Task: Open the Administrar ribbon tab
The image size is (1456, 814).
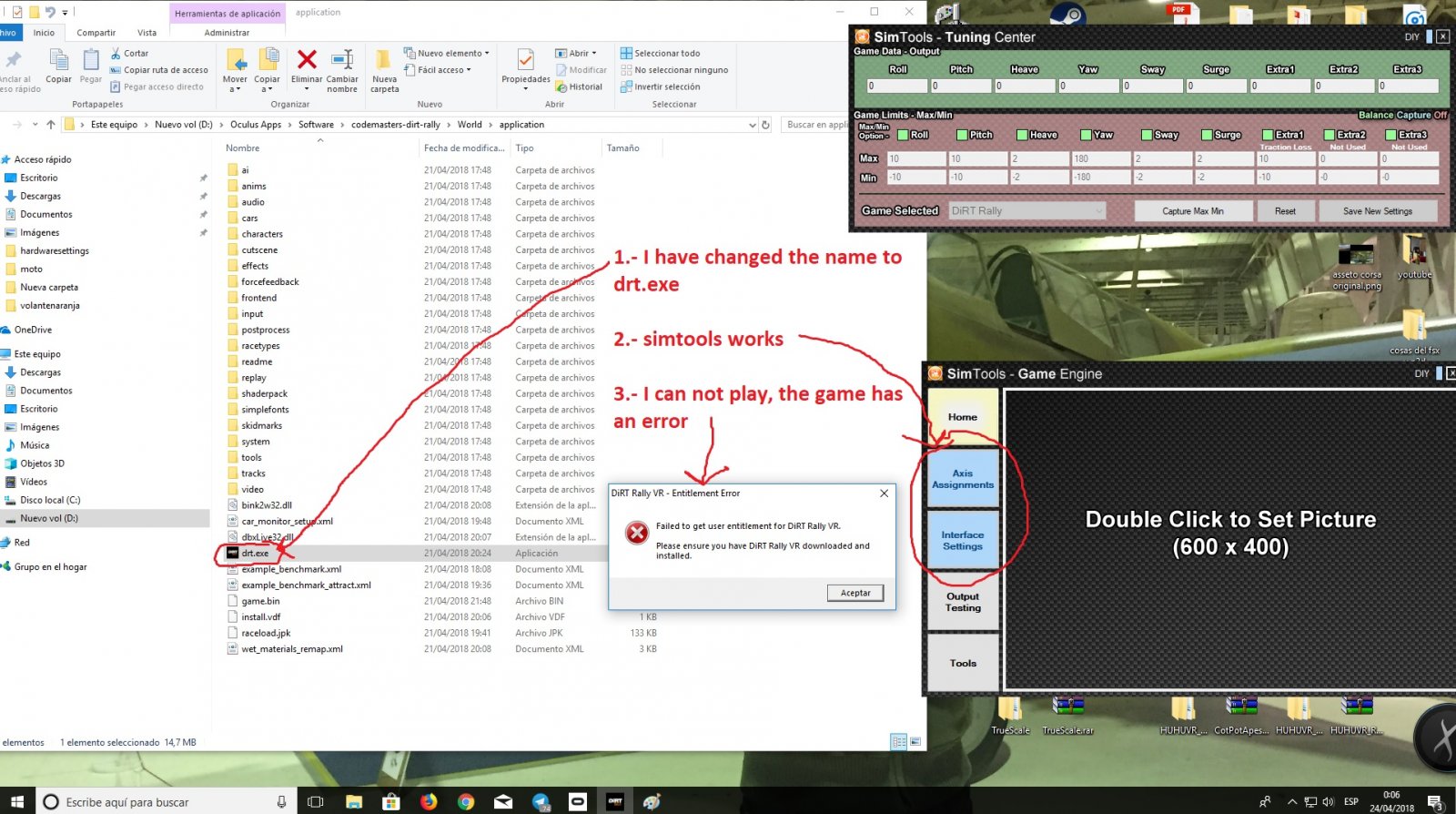Action: (x=227, y=33)
